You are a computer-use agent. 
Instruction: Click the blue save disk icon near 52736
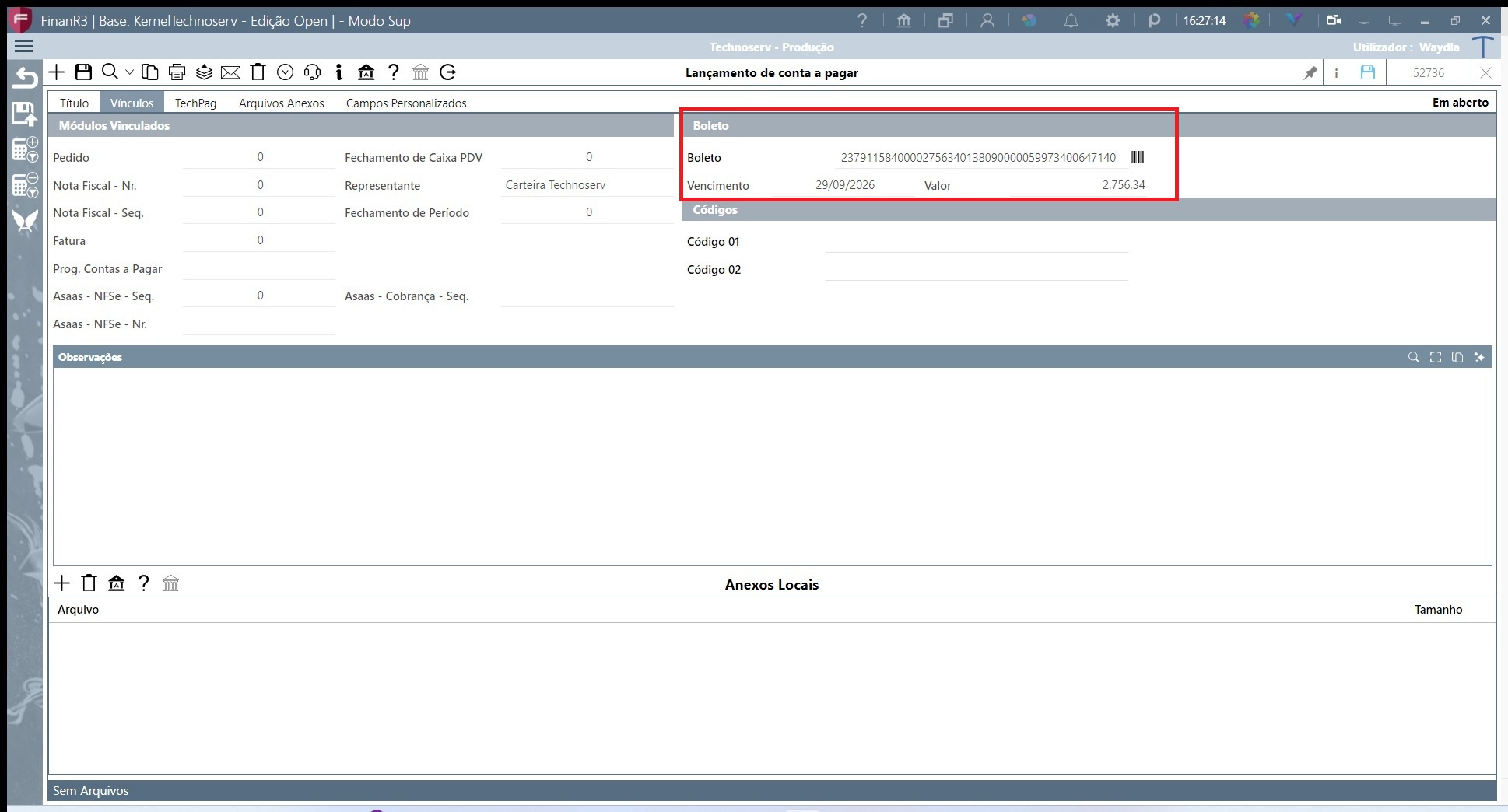1367,72
